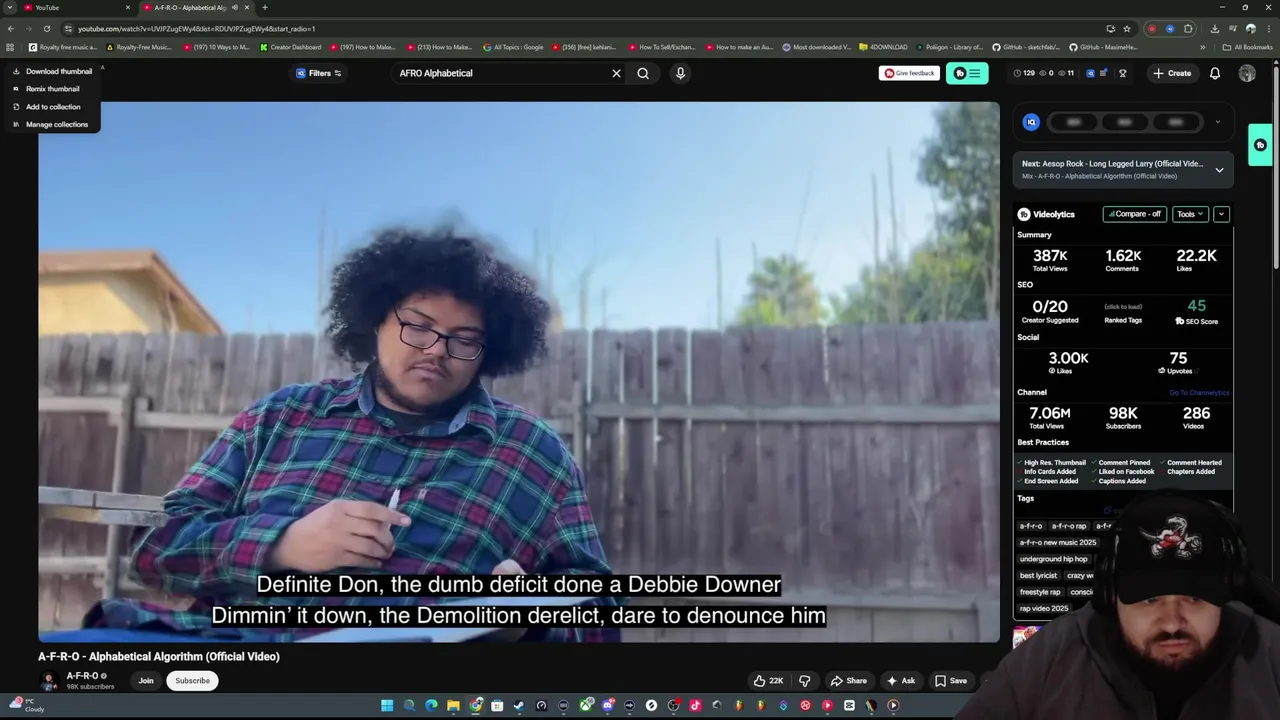Click the rap video 2025 tag
Screen dimensions: 1280x720
pos(1044,608)
